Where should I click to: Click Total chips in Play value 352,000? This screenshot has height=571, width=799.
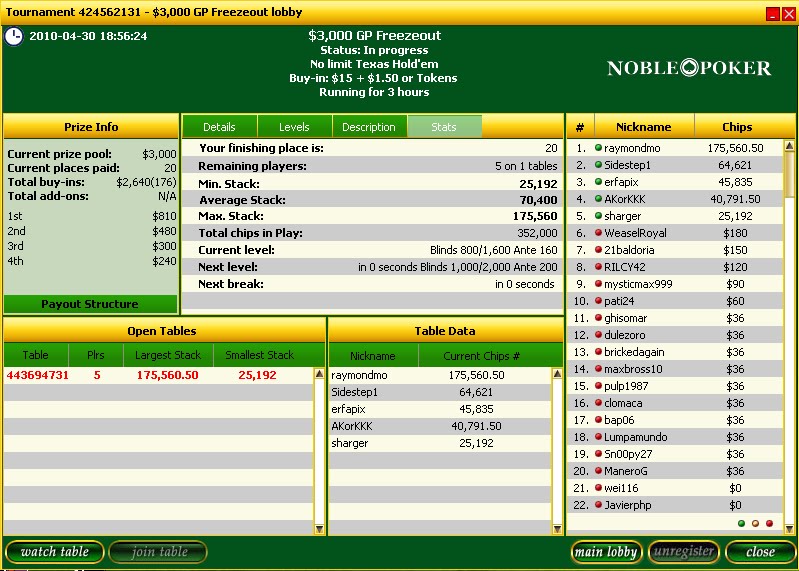pos(537,233)
